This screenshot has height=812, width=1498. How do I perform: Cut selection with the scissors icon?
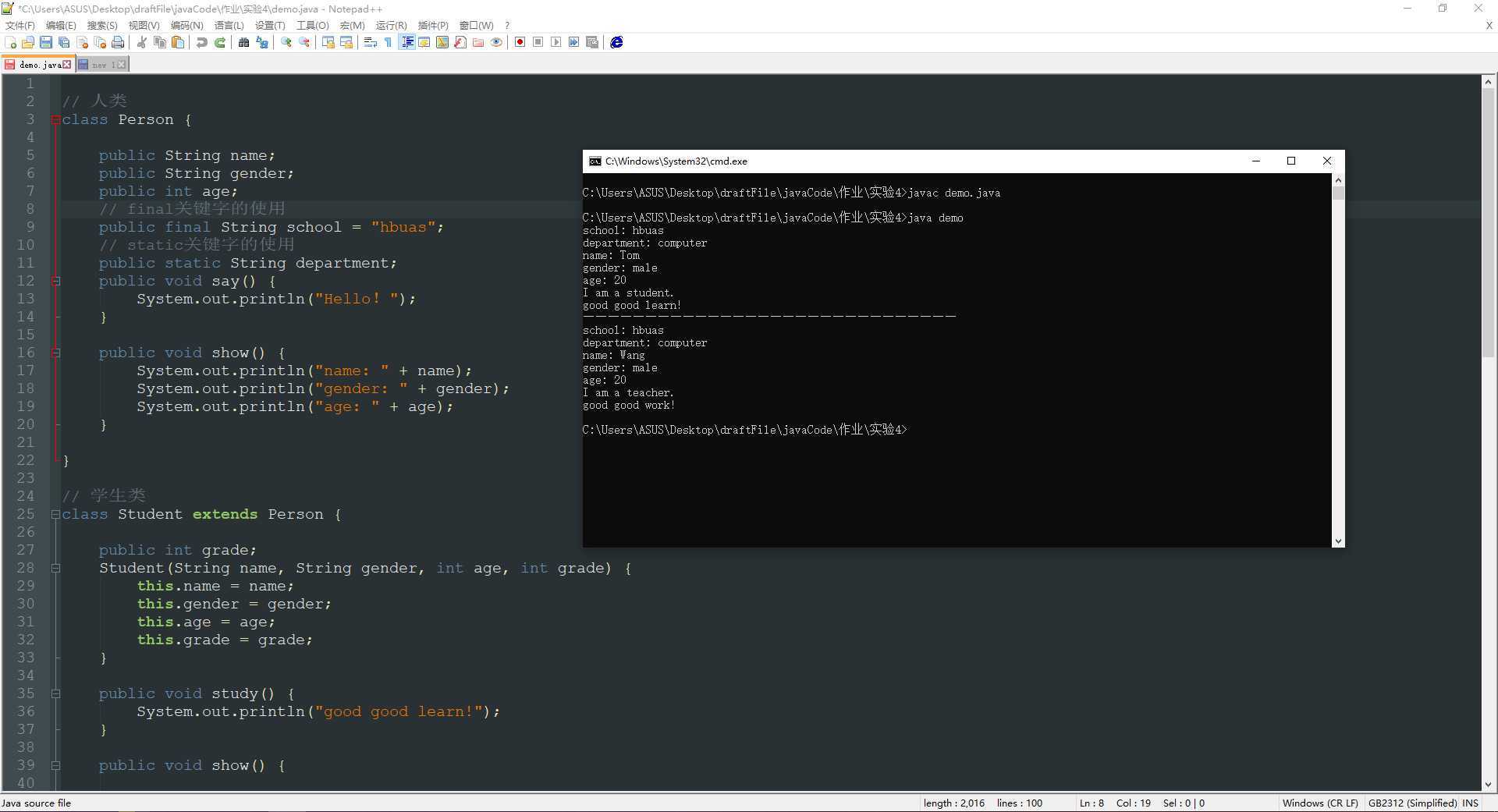142,42
